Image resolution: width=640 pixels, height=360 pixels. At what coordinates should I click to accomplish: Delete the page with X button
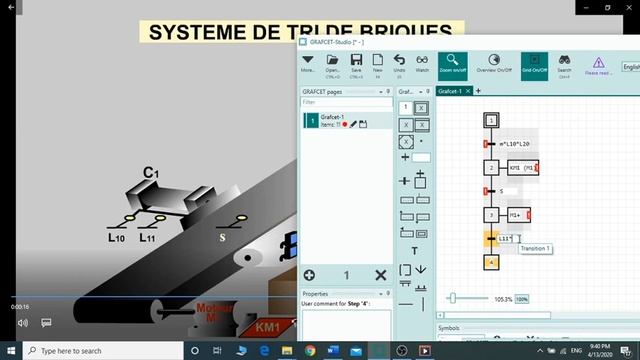(x=381, y=275)
